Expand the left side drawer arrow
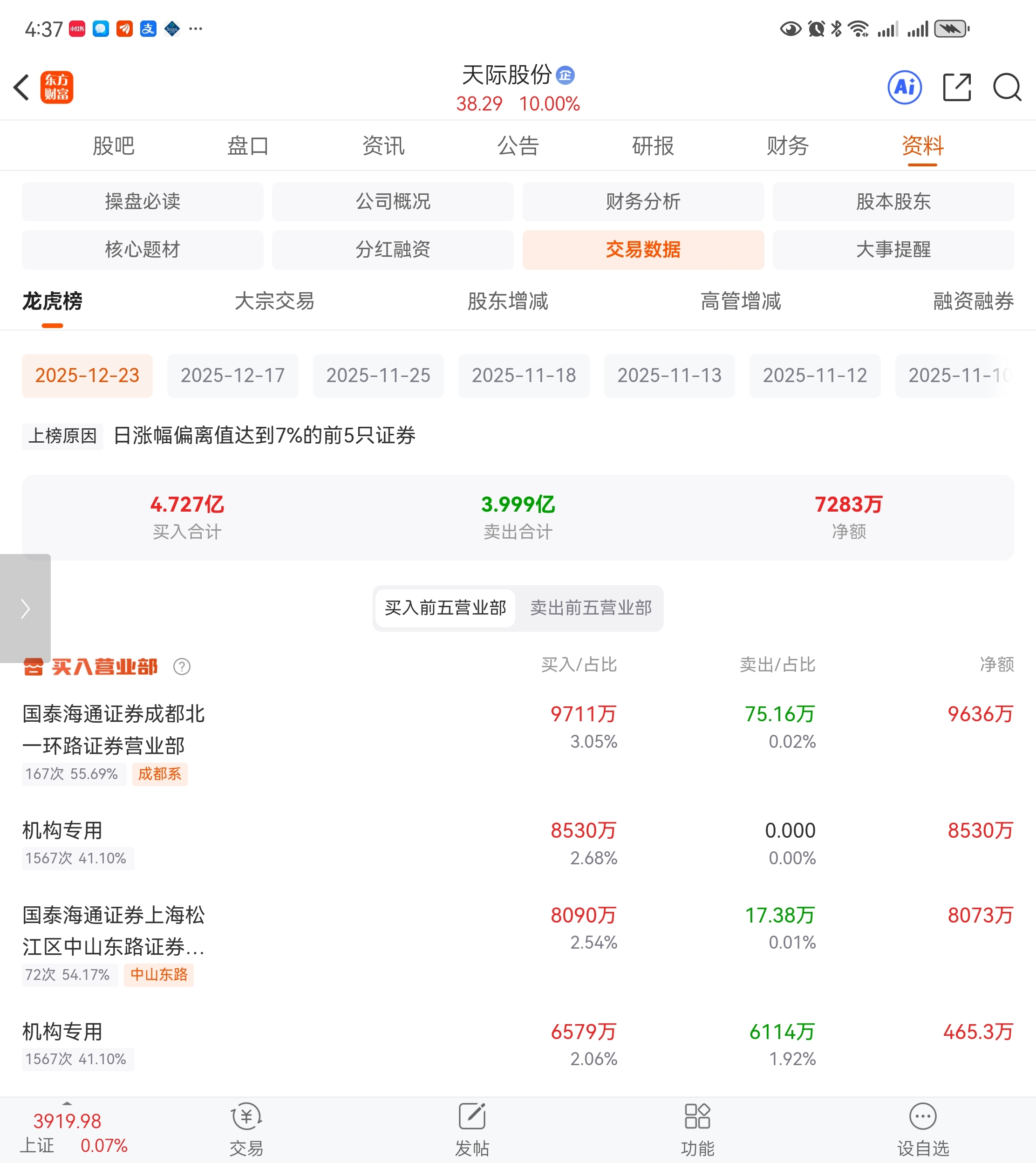The image size is (1036, 1163). point(25,609)
